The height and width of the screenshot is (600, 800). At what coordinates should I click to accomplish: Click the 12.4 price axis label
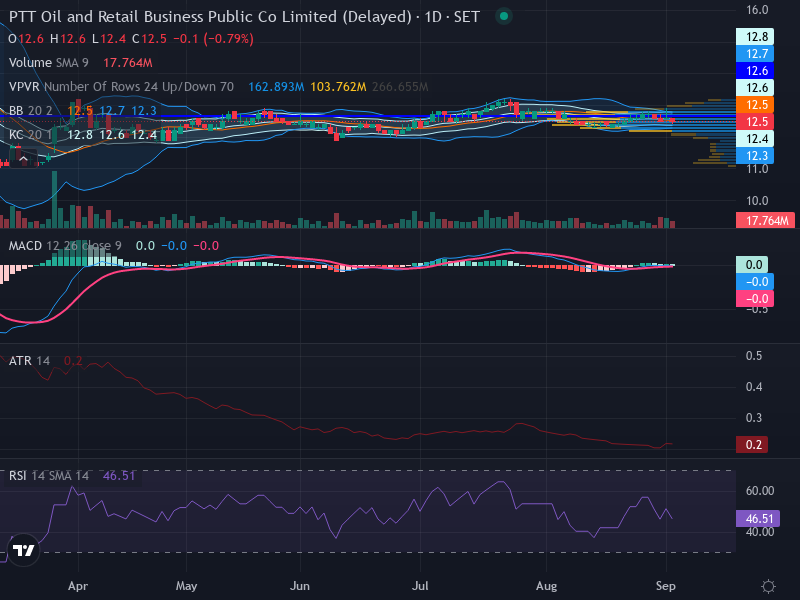click(x=755, y=139)
